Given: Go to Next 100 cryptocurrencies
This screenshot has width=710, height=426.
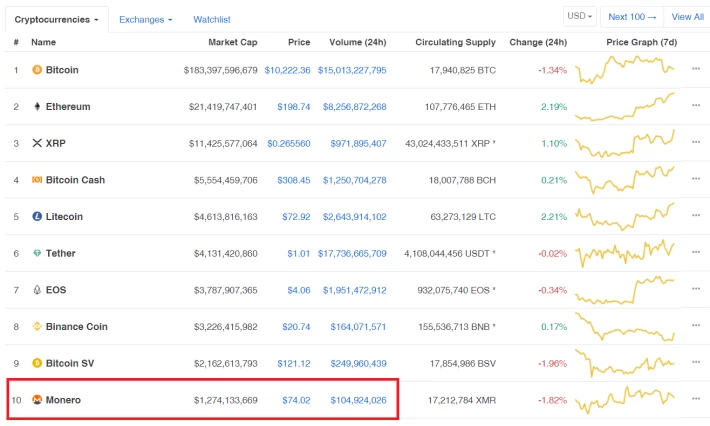Looking at the screenshot, I should [x=632, y=17].
